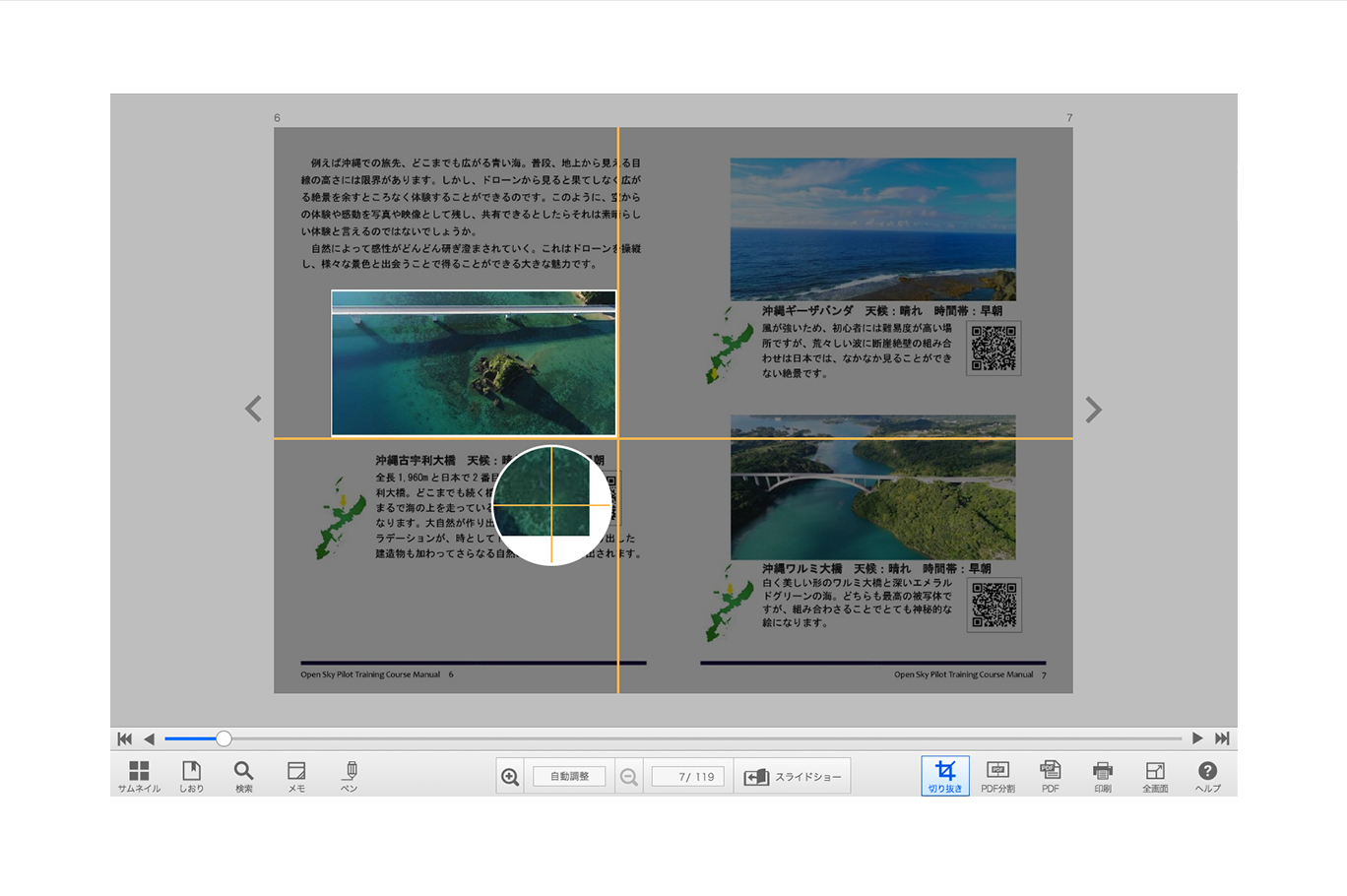Click the auto adjust (自動調整) button

pyautogui.click(x=569, y=777)
